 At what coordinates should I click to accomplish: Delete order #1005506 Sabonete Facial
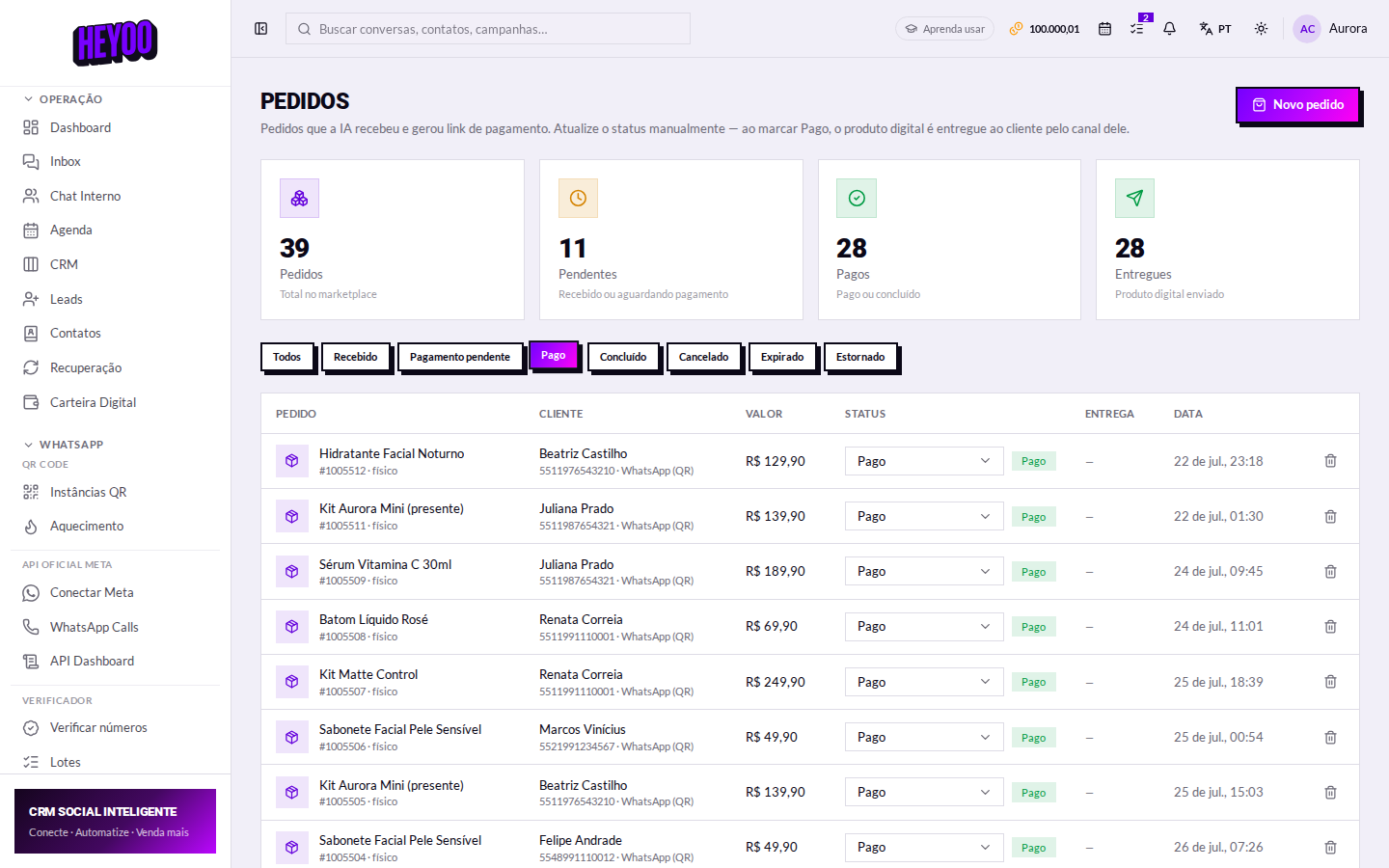(1330, 738)
